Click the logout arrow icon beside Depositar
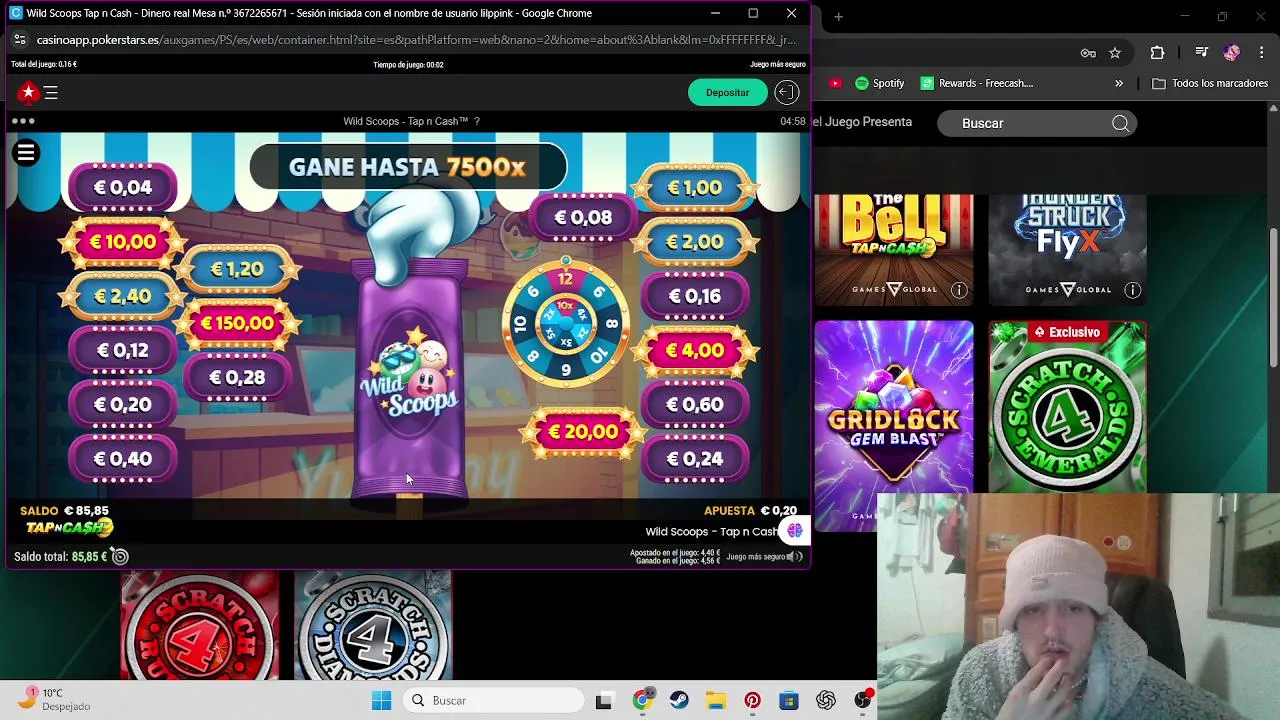The image size is (1280, 720). (787, 92)
